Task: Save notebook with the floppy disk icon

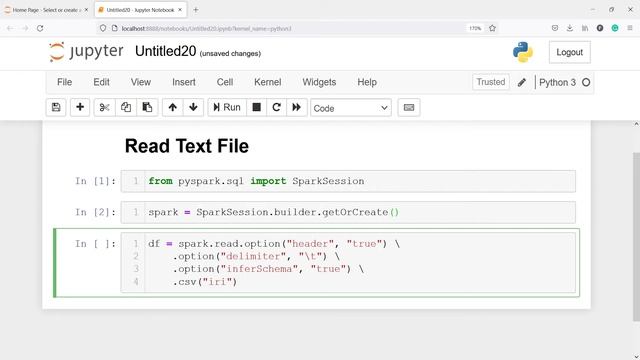Action: (x=56, y=107)
